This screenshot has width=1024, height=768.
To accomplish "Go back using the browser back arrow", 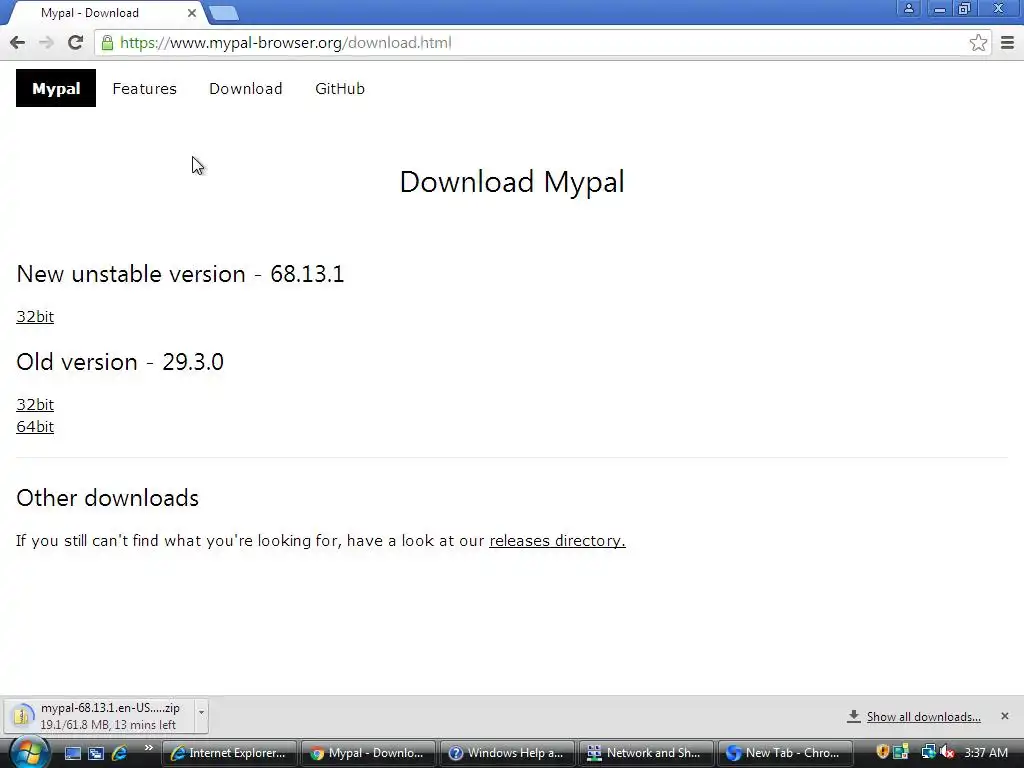I will pos(18,43).
